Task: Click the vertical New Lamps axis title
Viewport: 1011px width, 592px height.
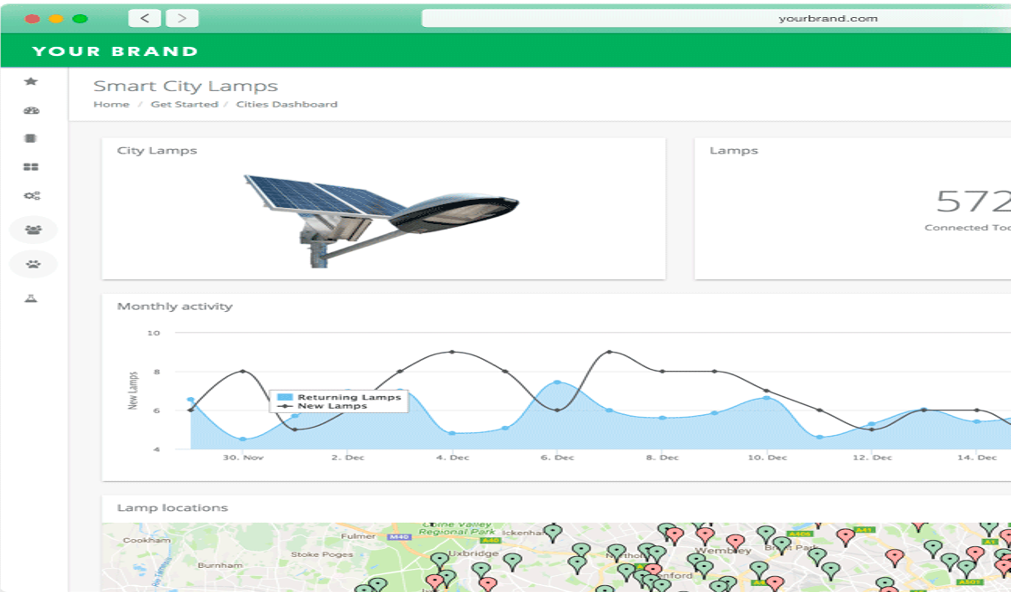Action: (133, 390)
